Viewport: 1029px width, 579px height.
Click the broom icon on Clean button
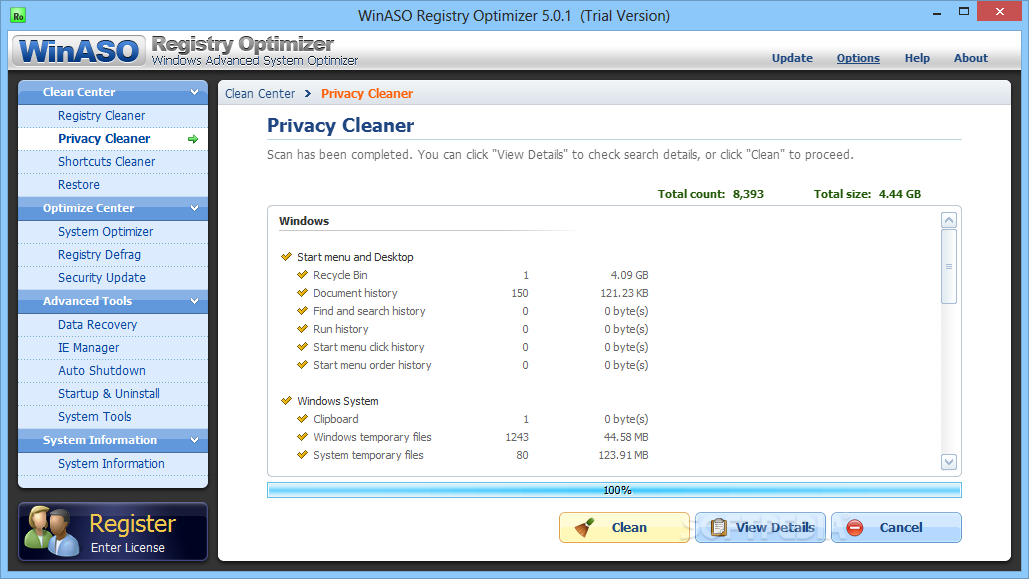click(584, 527)
